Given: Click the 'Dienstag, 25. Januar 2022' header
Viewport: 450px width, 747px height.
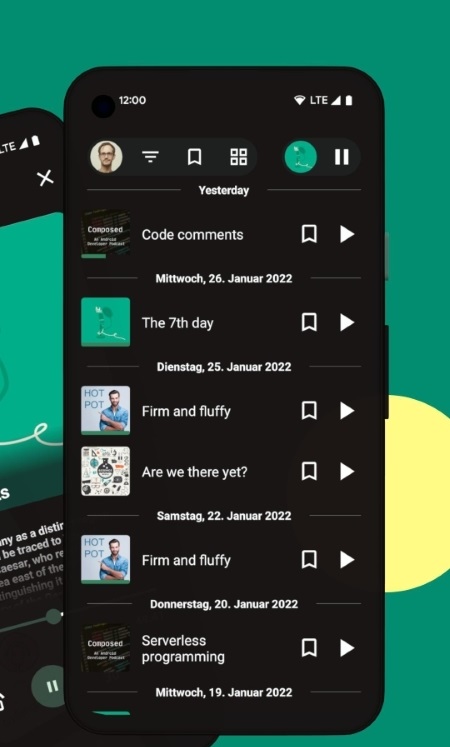Looking at the screenshot, I should pyautogui.click(x=224, y=367).
